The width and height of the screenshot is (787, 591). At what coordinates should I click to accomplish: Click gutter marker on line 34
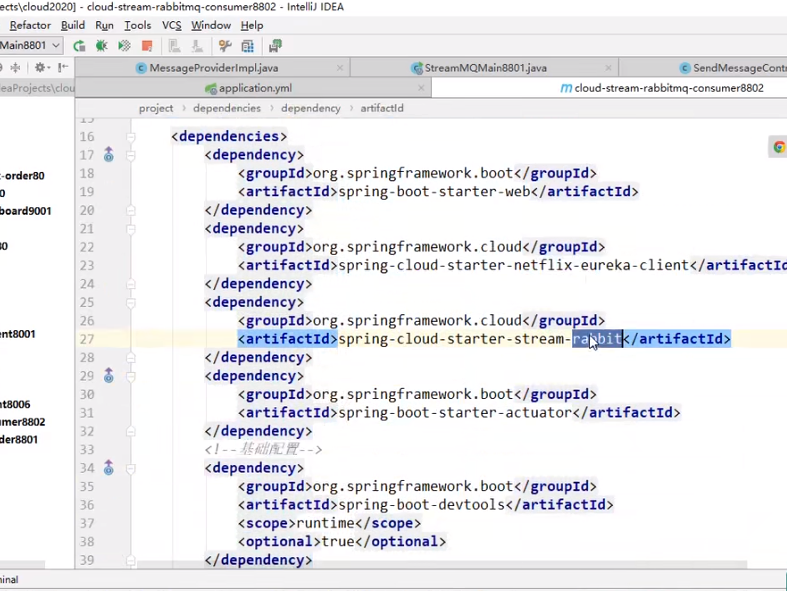pyautogui.click(x=108, y=468)
